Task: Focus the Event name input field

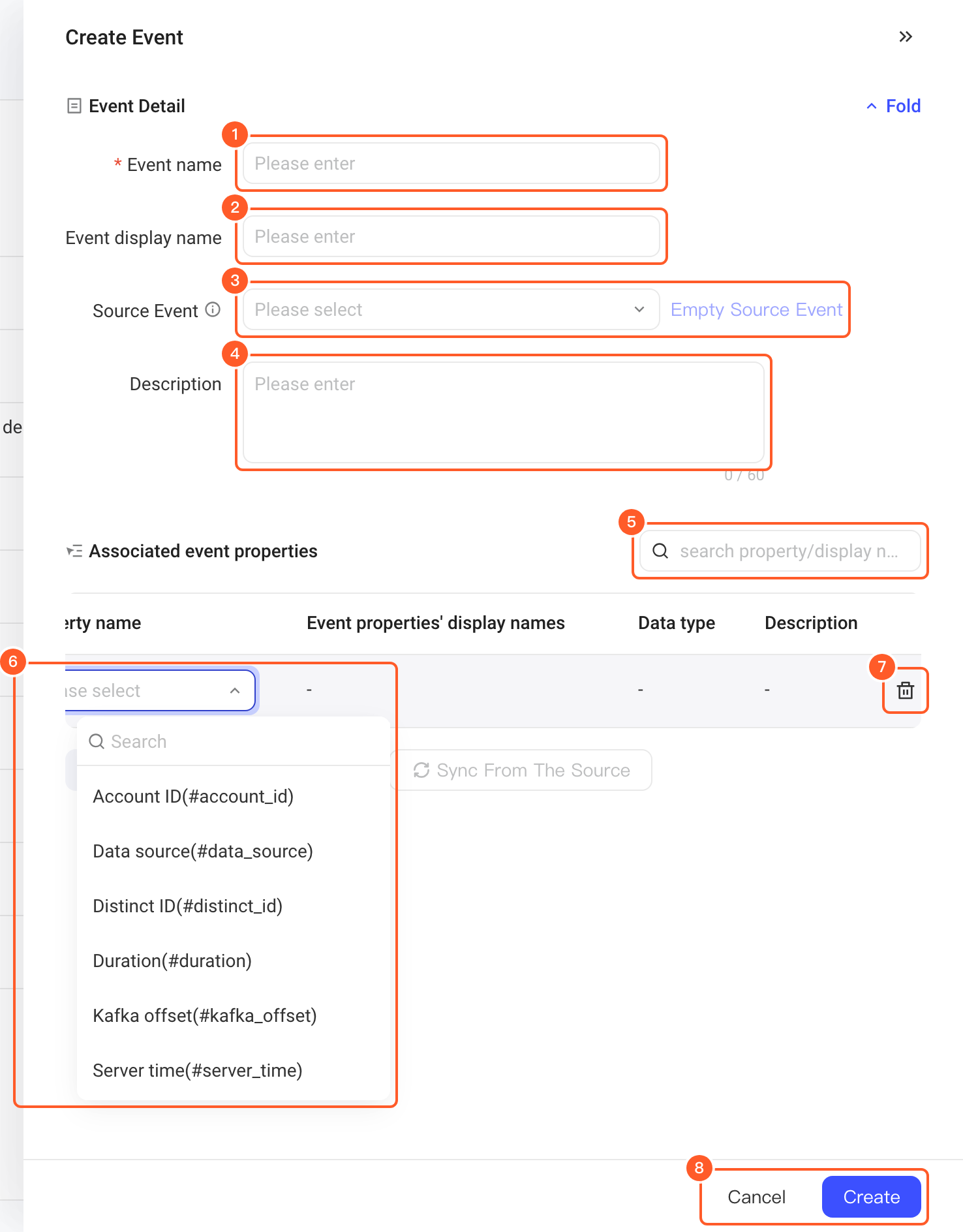Action: (x=451, y=163)
